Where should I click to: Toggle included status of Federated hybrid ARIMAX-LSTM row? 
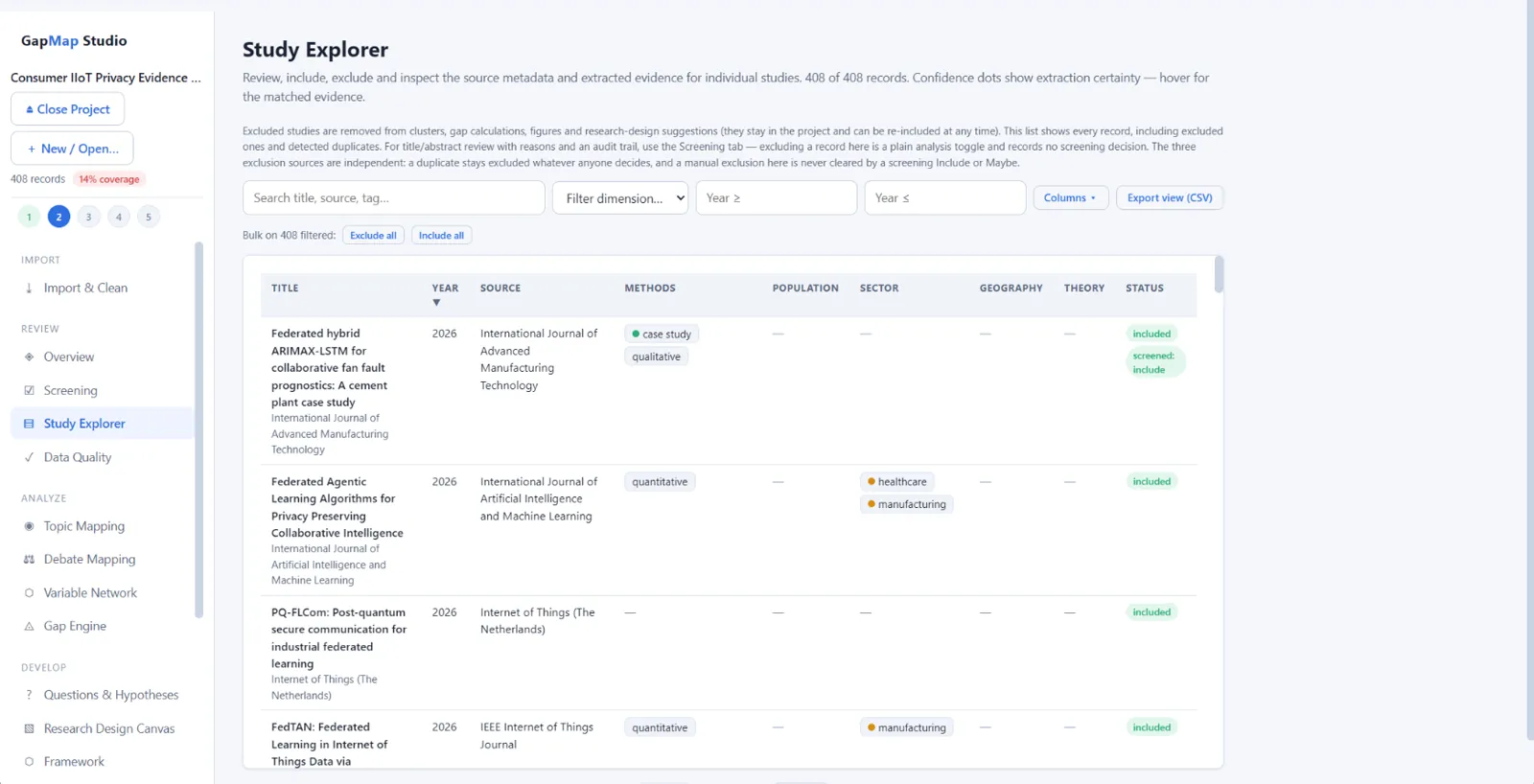pos(1151,334)
